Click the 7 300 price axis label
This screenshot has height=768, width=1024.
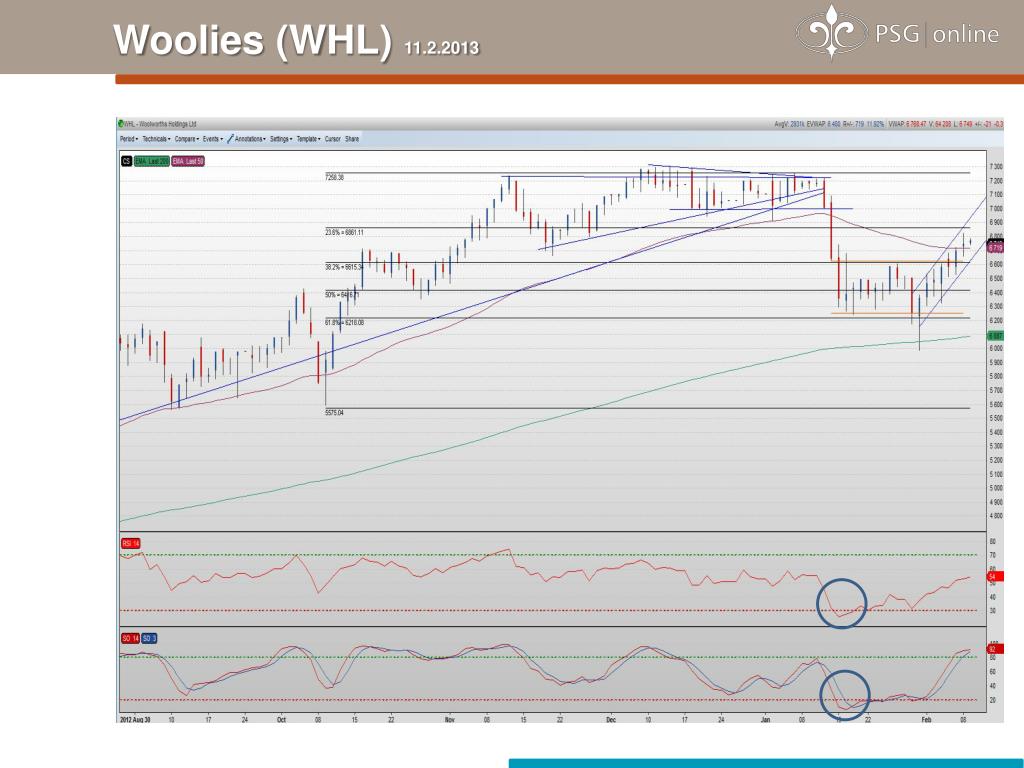click(x=996, y=167)
